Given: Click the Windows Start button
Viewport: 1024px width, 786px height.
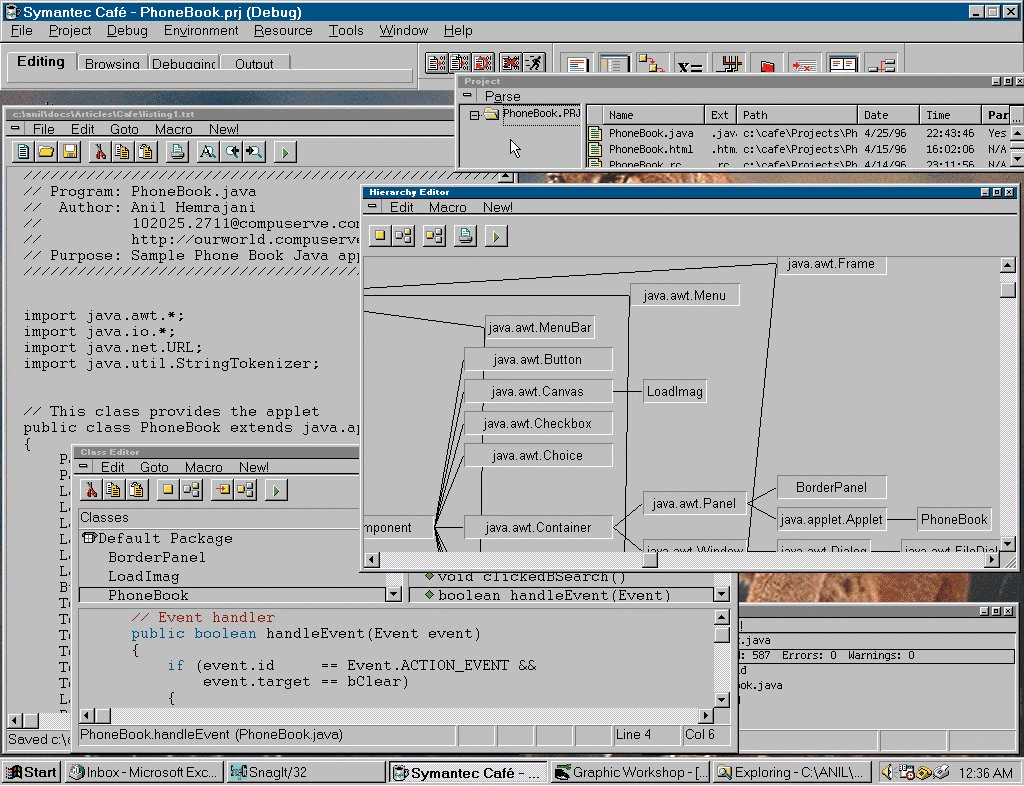Looking at the screenshot, I should (31, 772).
